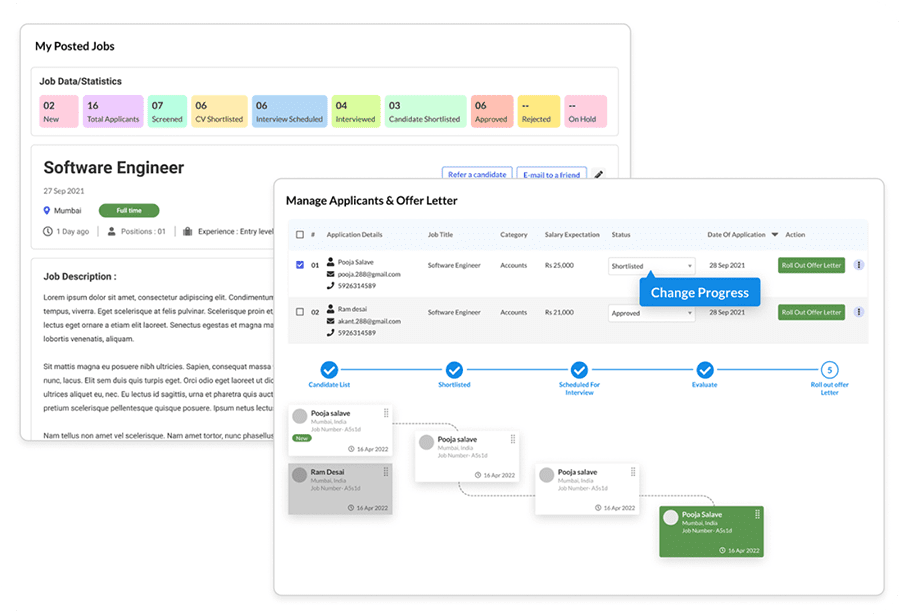Click the pencil edit icon beside E-mail to a friend
Screen dimensions: 900x614
click(598, 174)
